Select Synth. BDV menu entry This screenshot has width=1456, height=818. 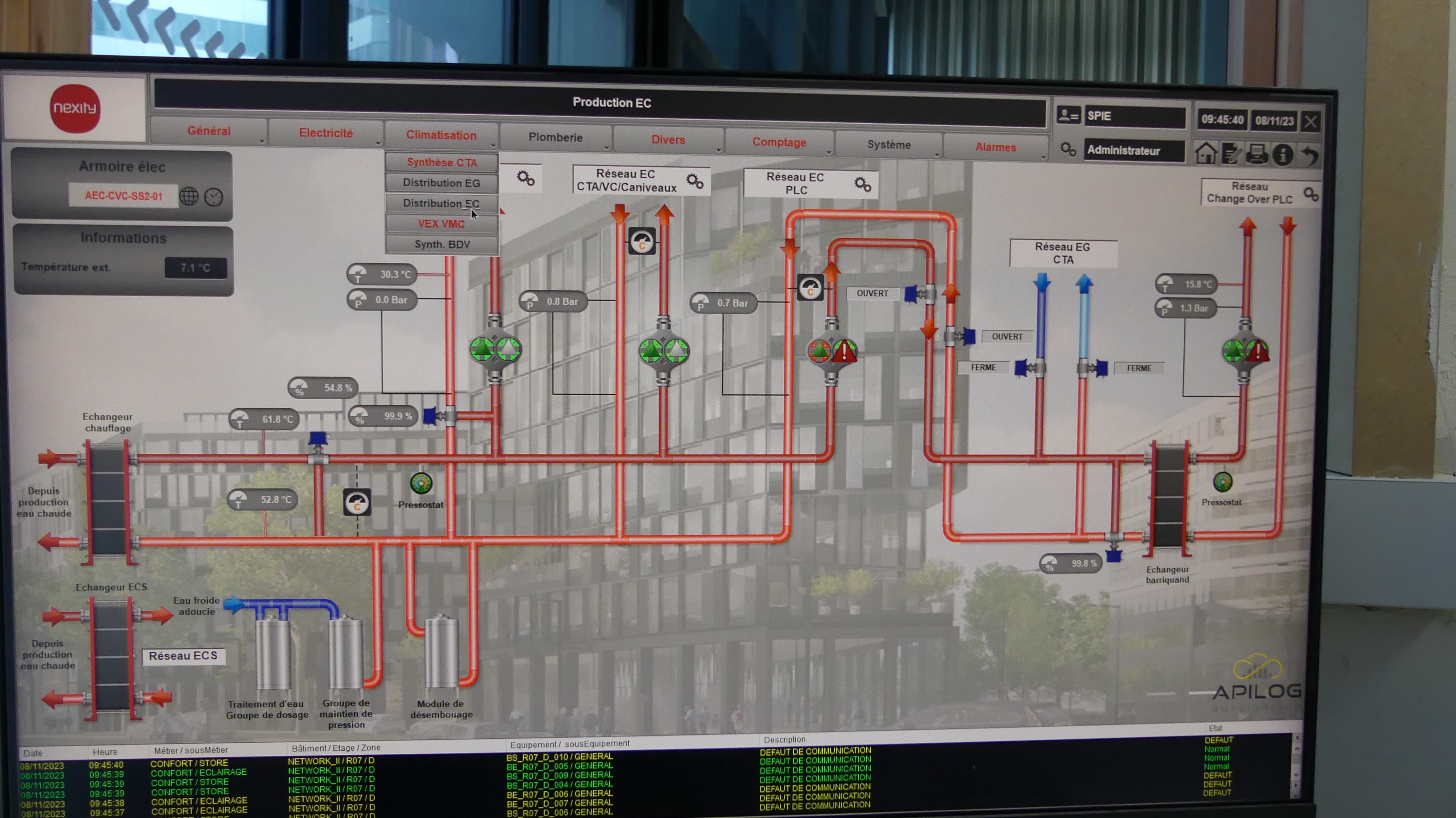(x=442, y=245)
